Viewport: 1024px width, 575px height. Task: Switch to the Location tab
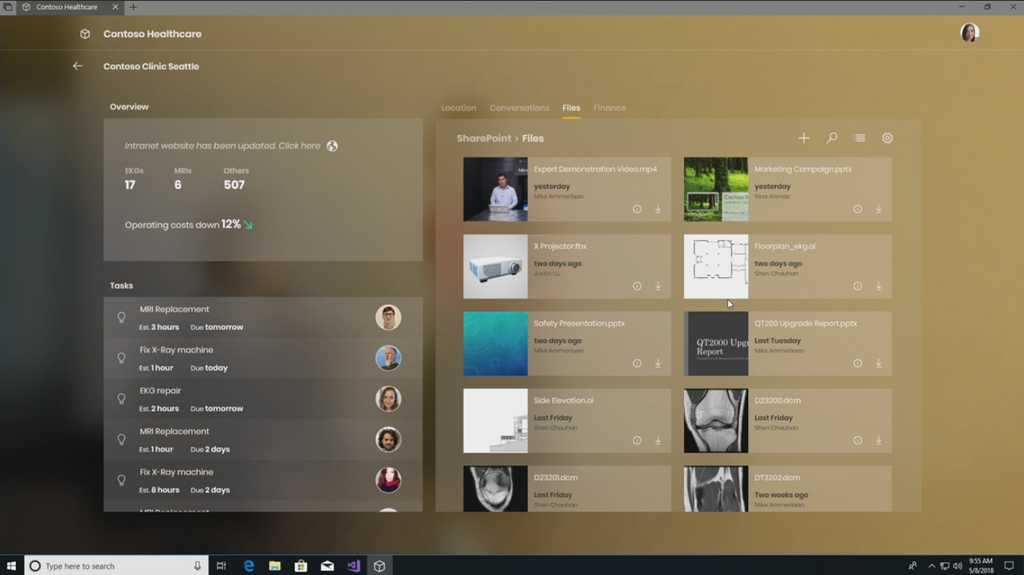click(x=458, y=108)
